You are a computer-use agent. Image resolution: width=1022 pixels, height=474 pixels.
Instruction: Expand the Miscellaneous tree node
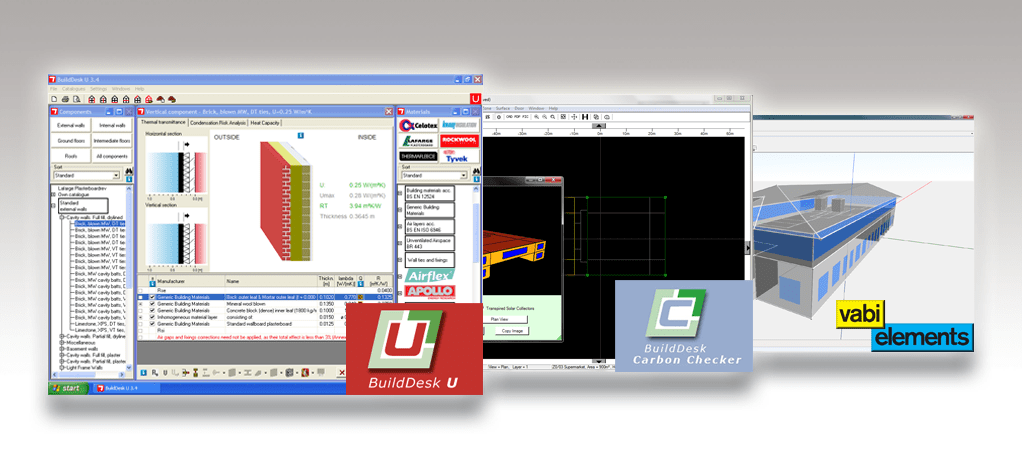62,342
